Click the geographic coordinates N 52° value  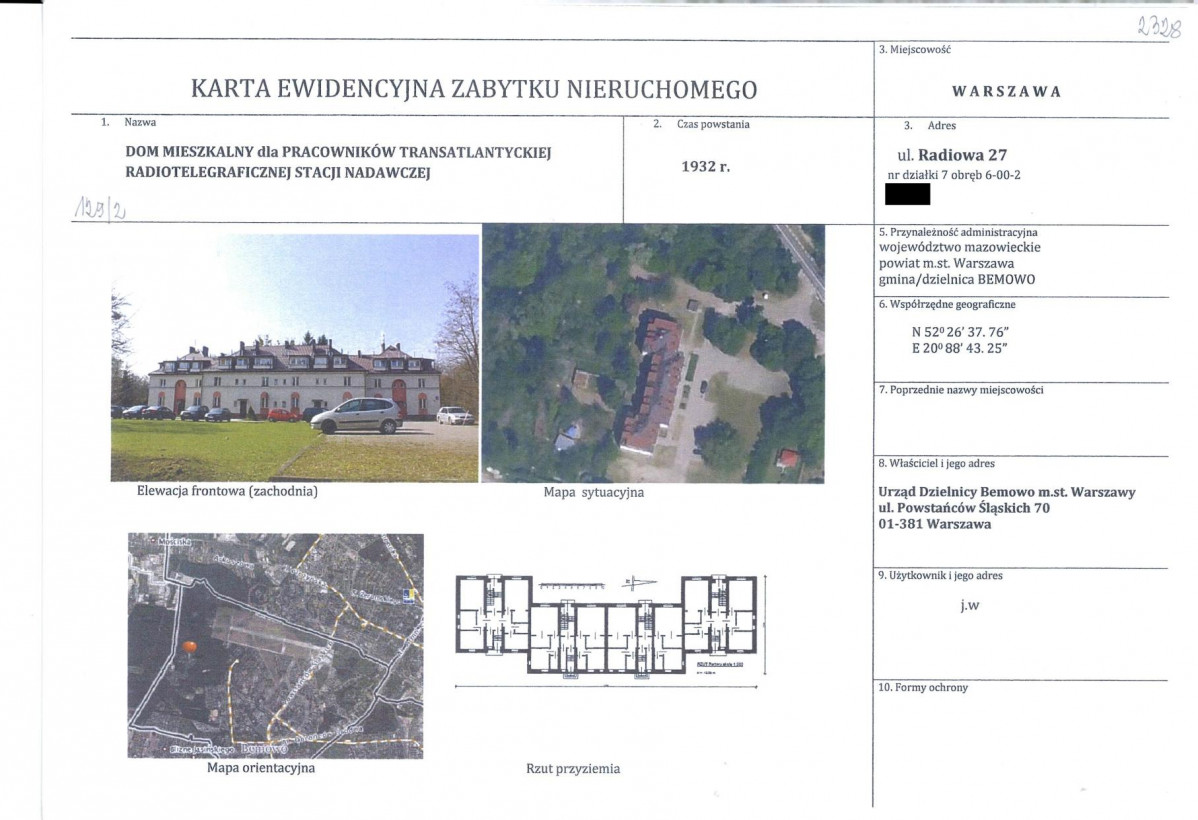tap(960, 332)
